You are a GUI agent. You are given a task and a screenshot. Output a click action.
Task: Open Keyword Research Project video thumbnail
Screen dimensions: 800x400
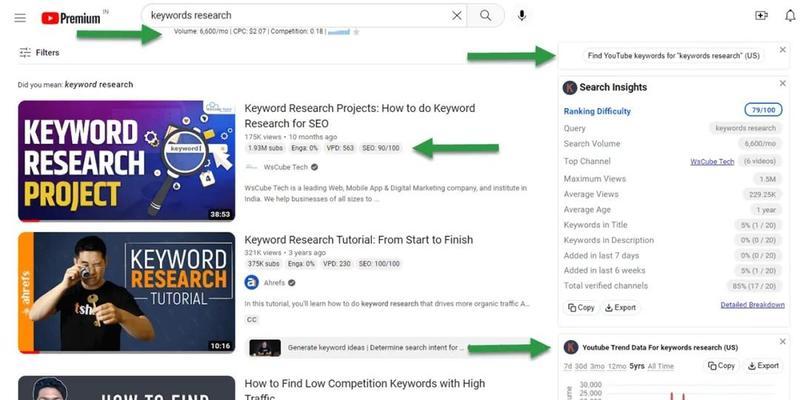coord(127,161)
